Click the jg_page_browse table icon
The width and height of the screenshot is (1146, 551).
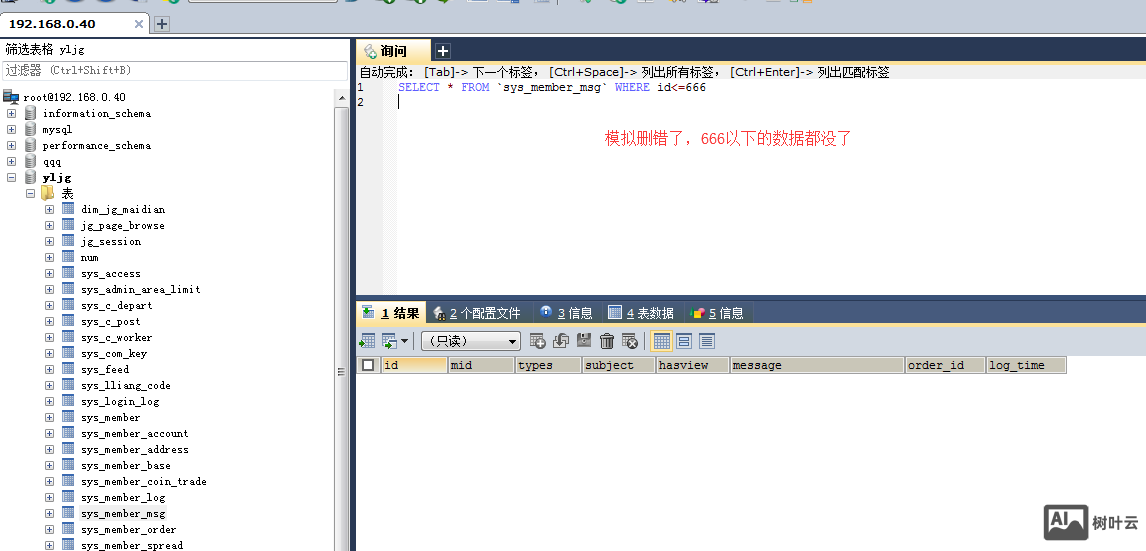[x=68, y=225]
